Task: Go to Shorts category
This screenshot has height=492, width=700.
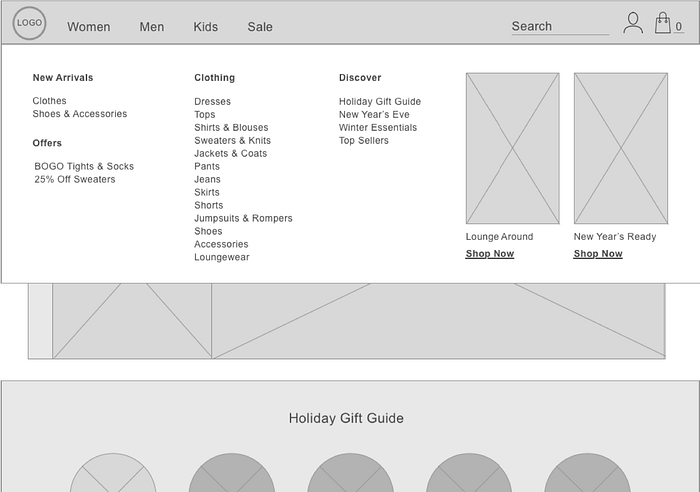Action: pyautogui.click(x=209, y=205)
